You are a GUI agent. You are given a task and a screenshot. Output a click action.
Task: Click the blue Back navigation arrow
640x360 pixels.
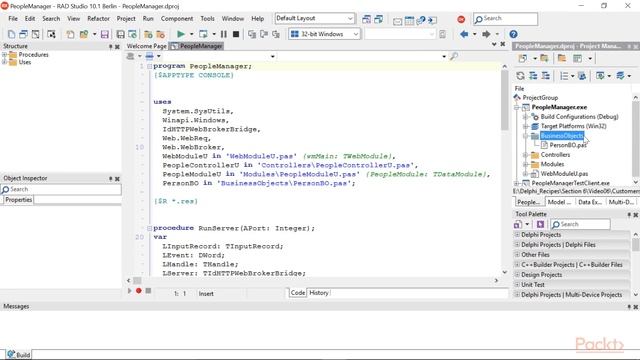pos(464,34)
